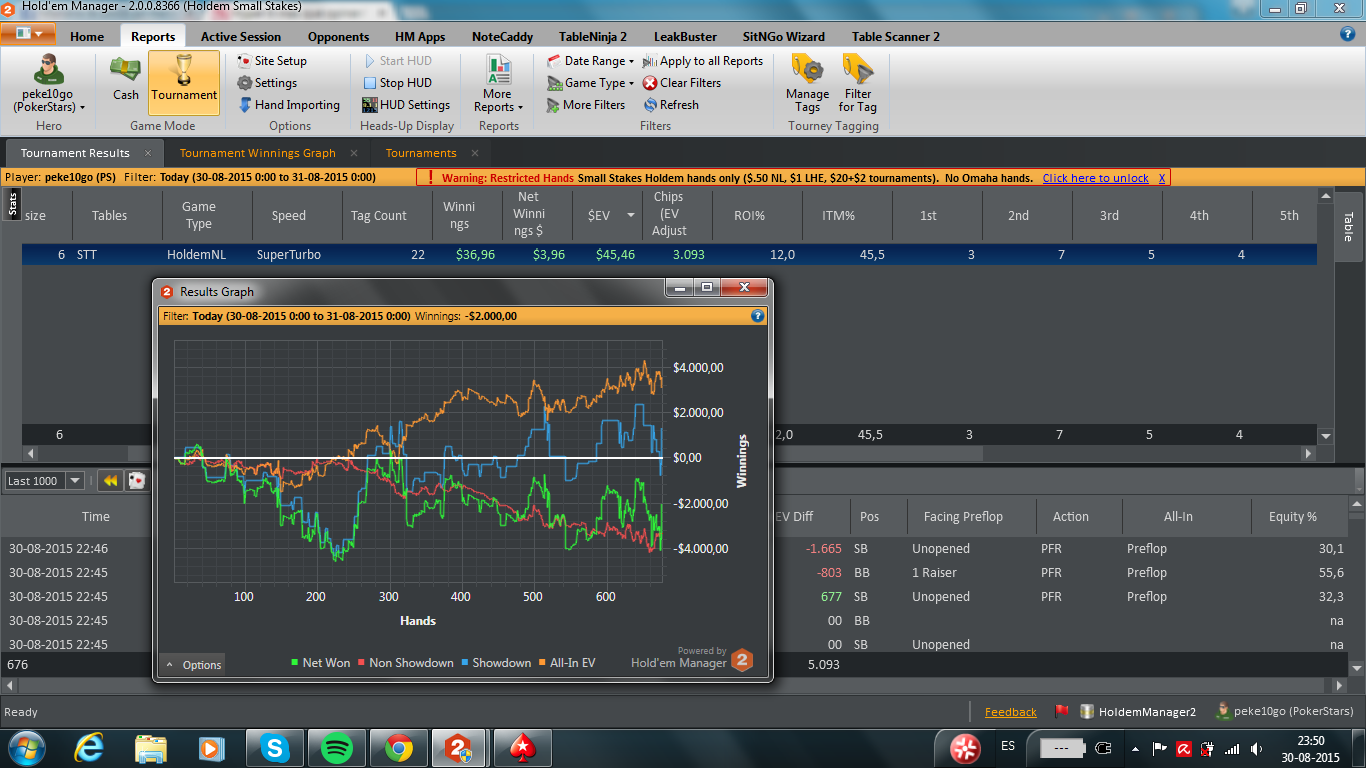The width and height of the screenshot is (1366, 768).
Task: Open Spotify from the taskbar
Action: pos(336,748)
